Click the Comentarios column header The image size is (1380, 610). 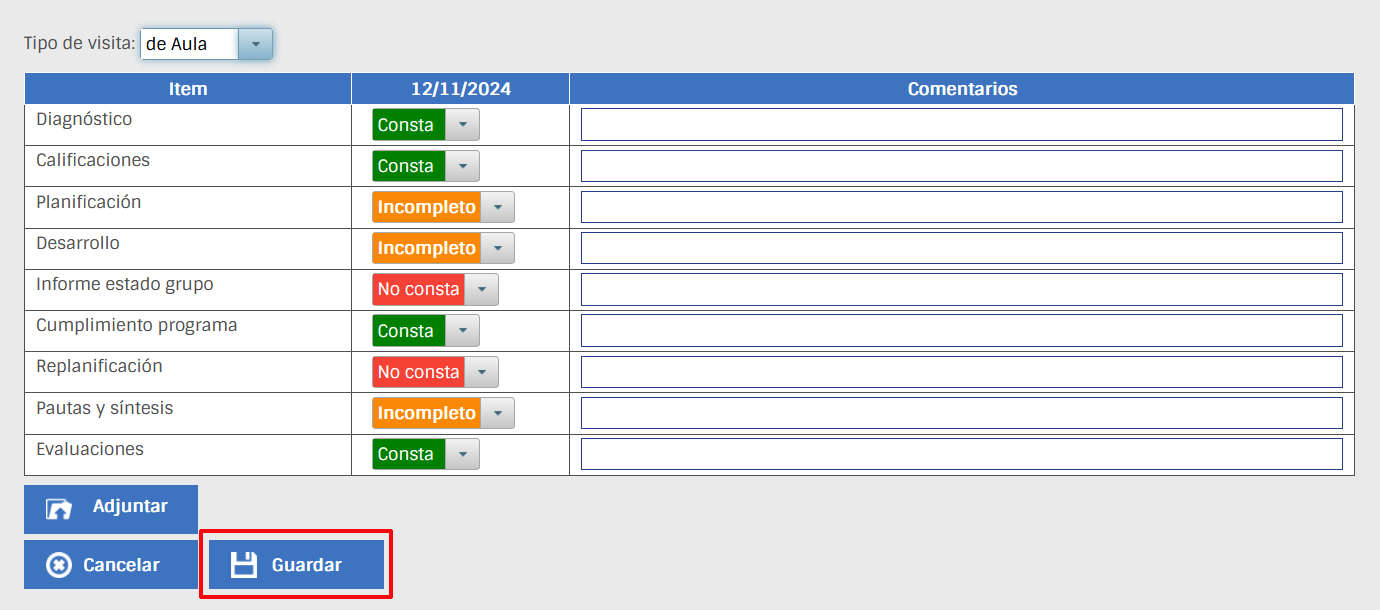[961, 89]
